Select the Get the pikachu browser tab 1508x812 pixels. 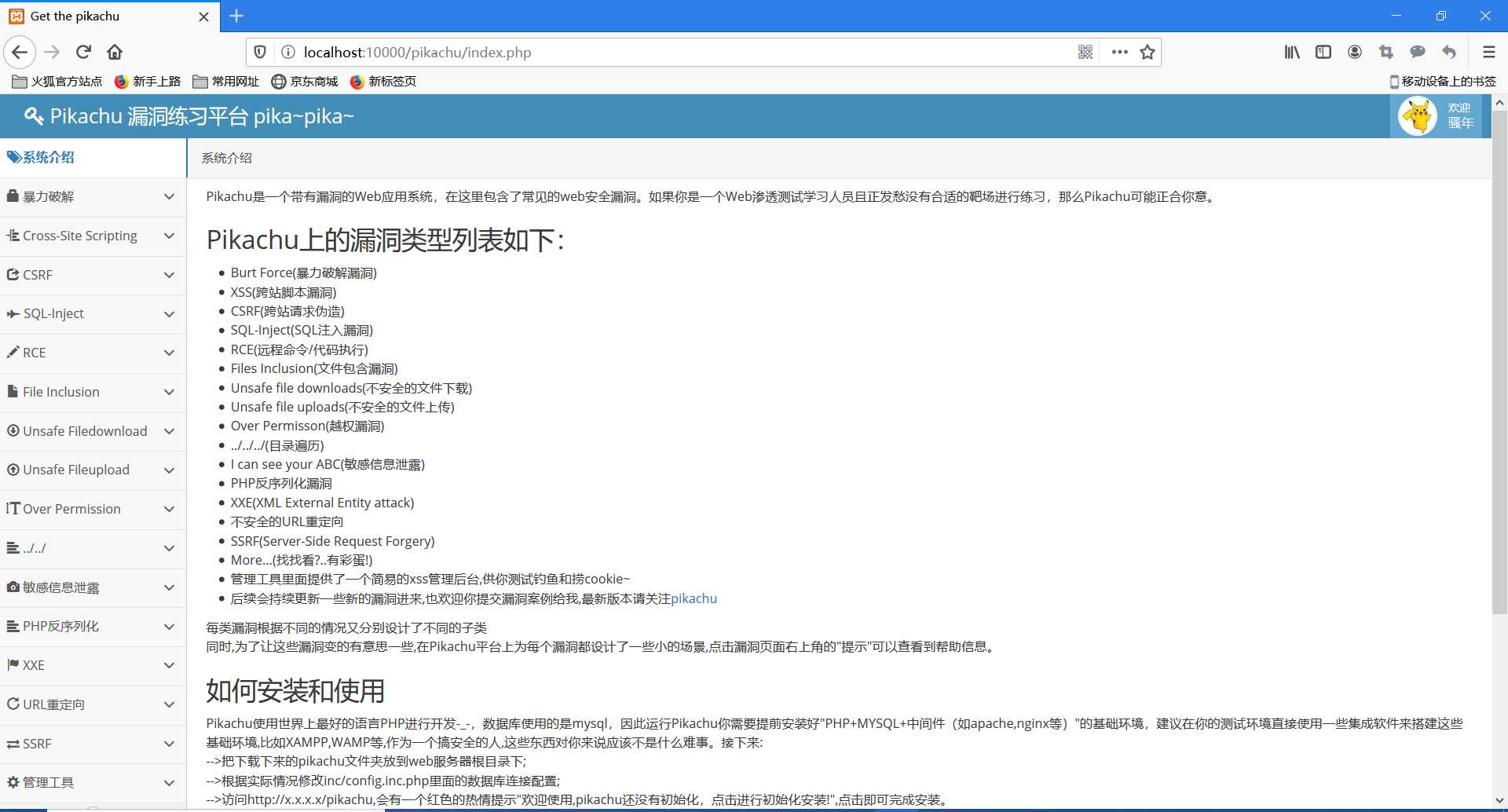point(110,16)
